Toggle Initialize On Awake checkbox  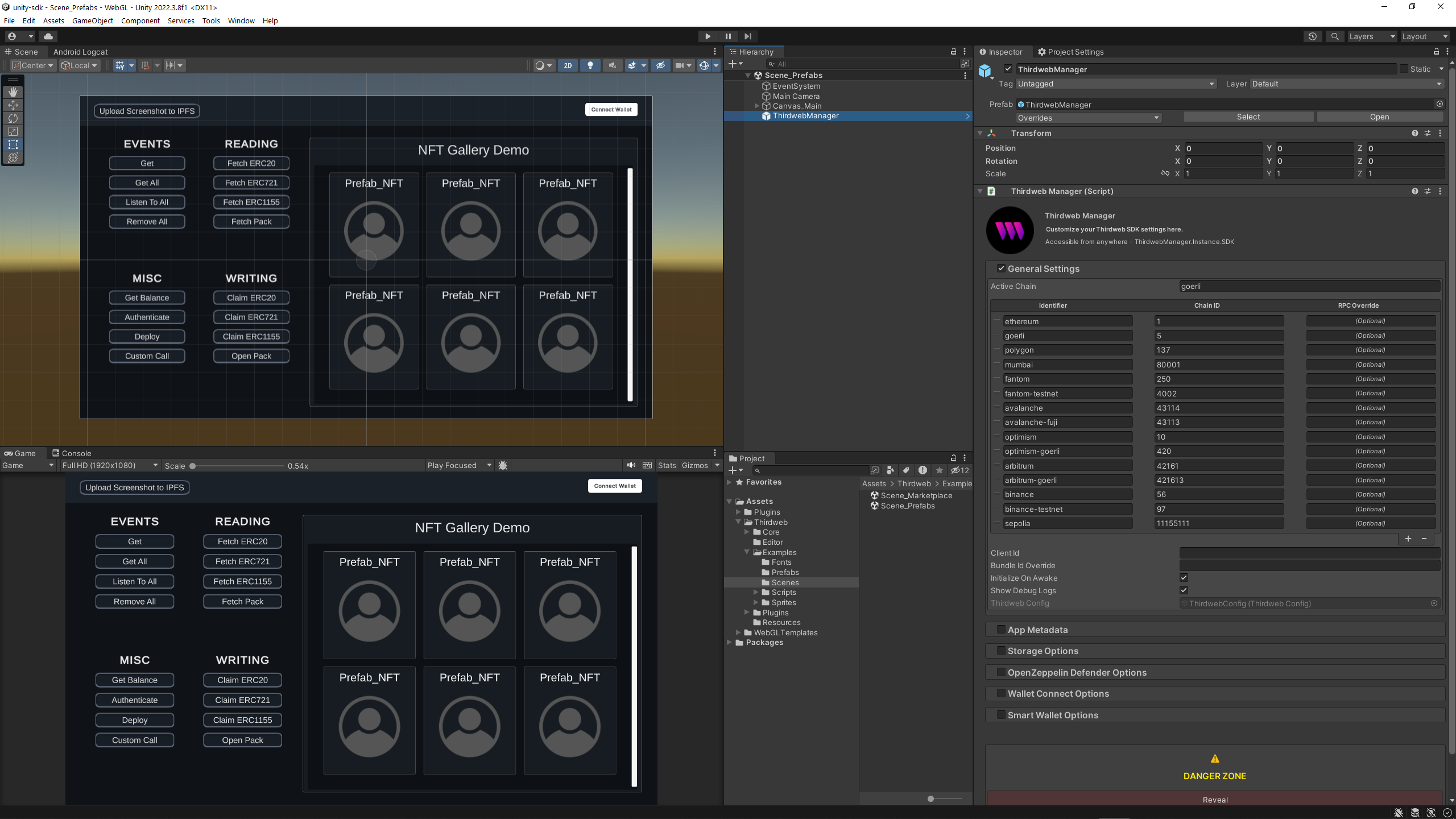tap(1183, 578)
